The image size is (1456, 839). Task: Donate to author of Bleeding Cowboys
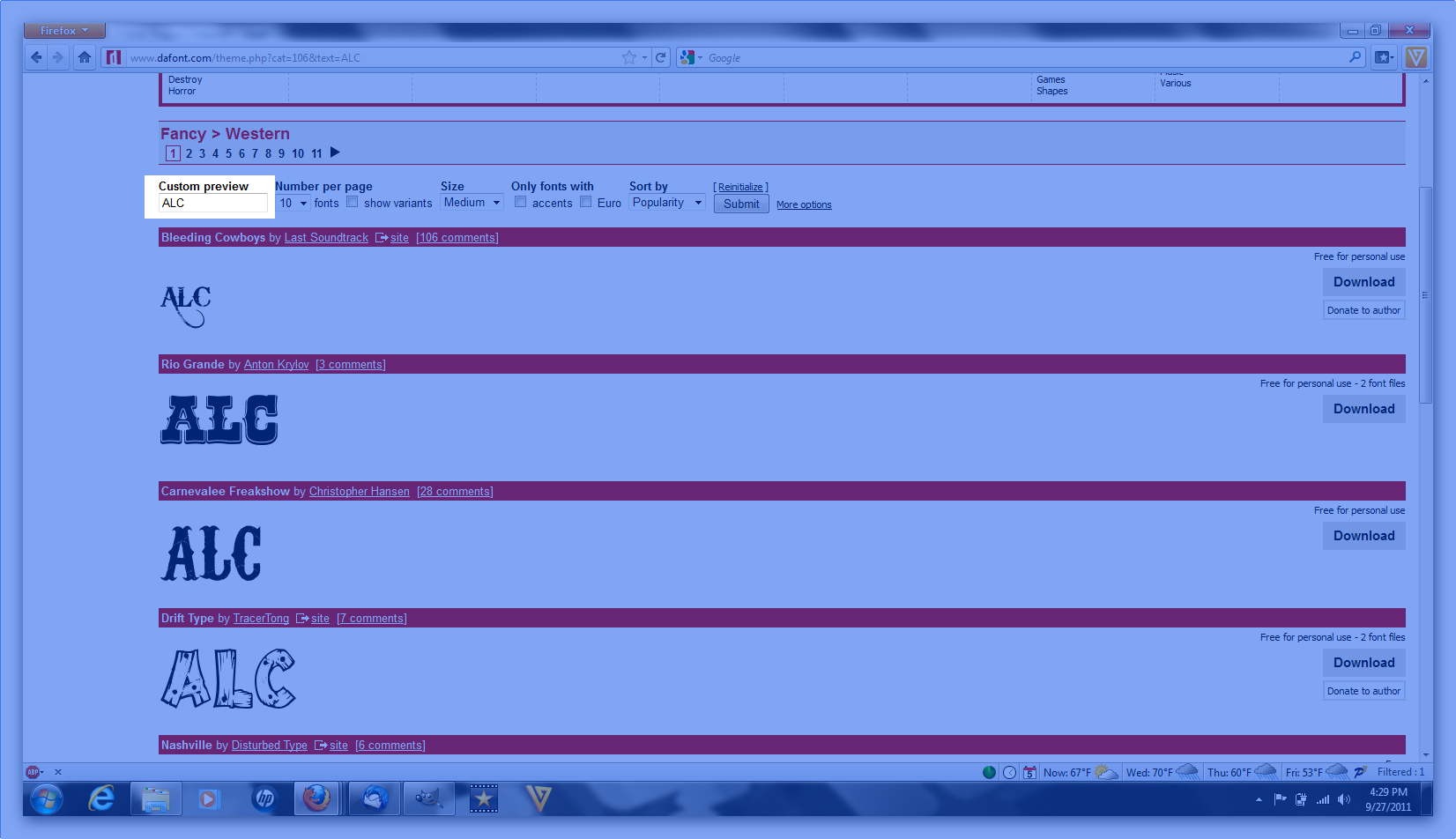click(1364, 310)
